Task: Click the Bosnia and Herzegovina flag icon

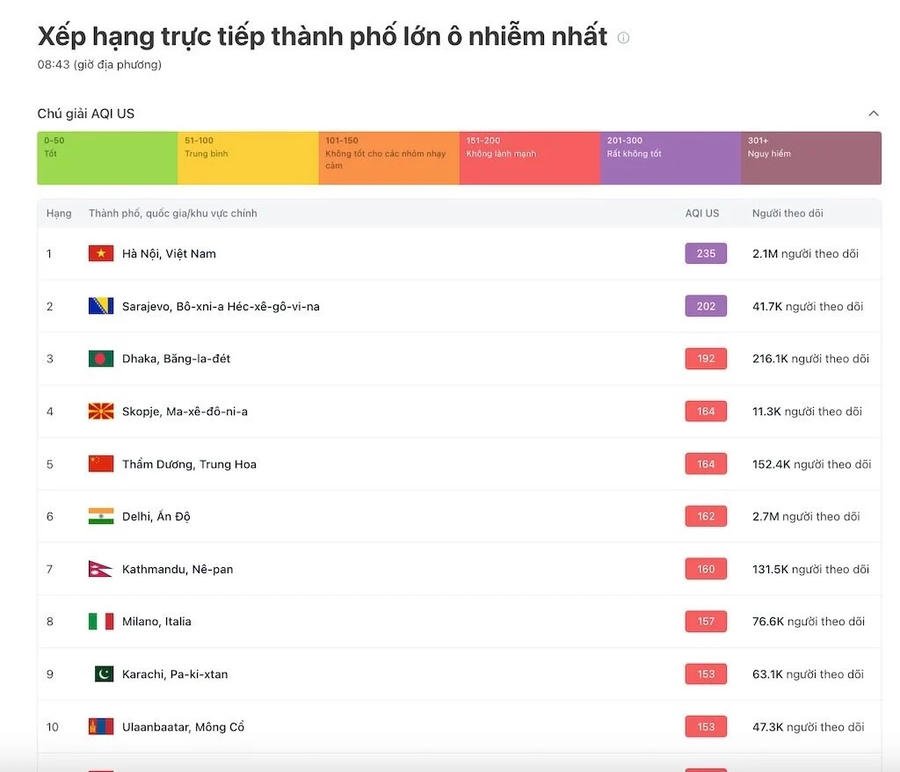Action: (x=101, y=306)
